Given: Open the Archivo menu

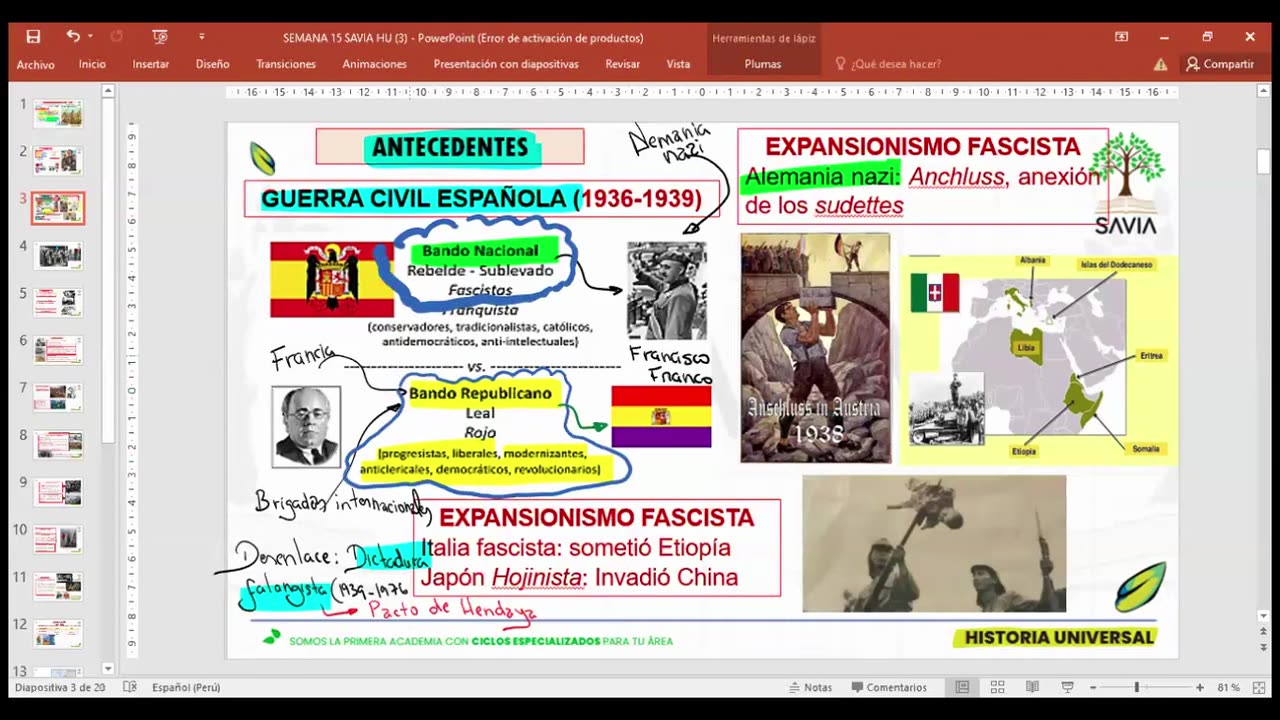Looking at the screenshot, I should 35,64.
